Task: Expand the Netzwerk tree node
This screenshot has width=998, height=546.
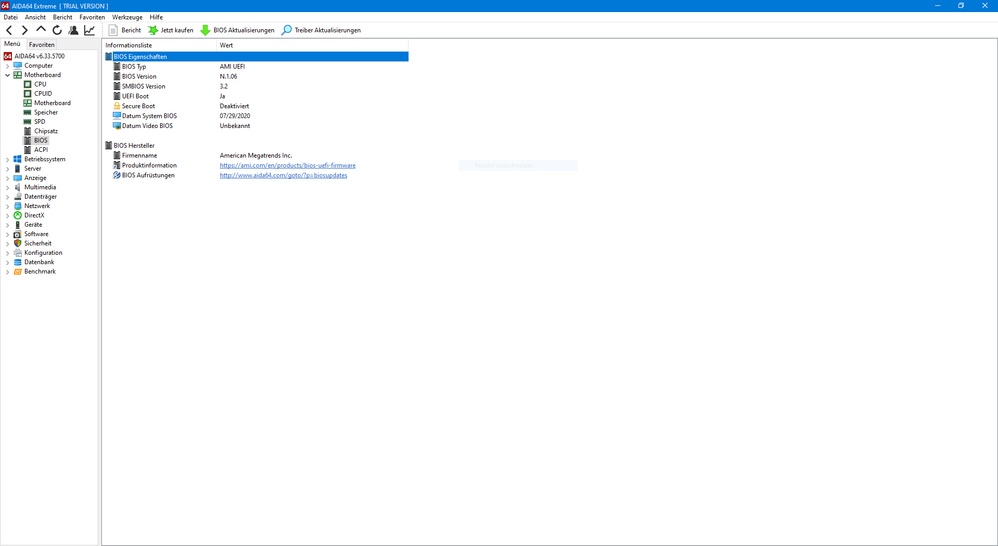Action: 8,206
